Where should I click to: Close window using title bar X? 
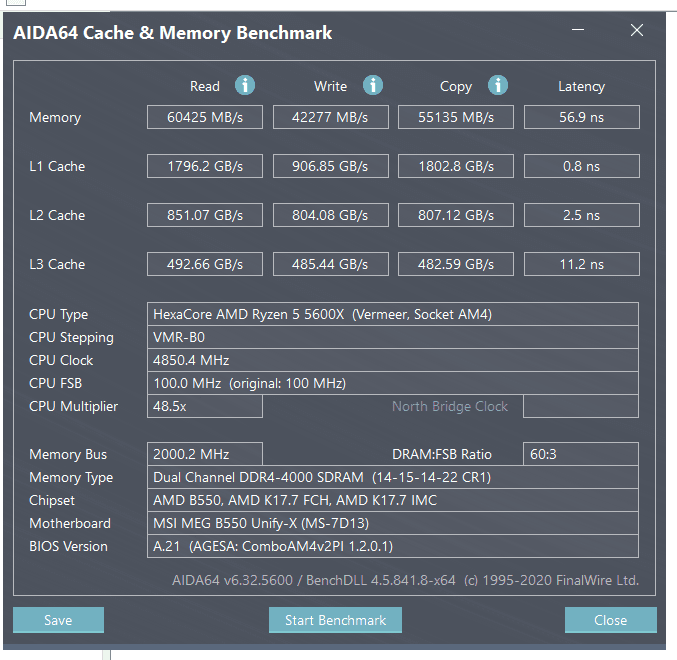click(637, 31)
